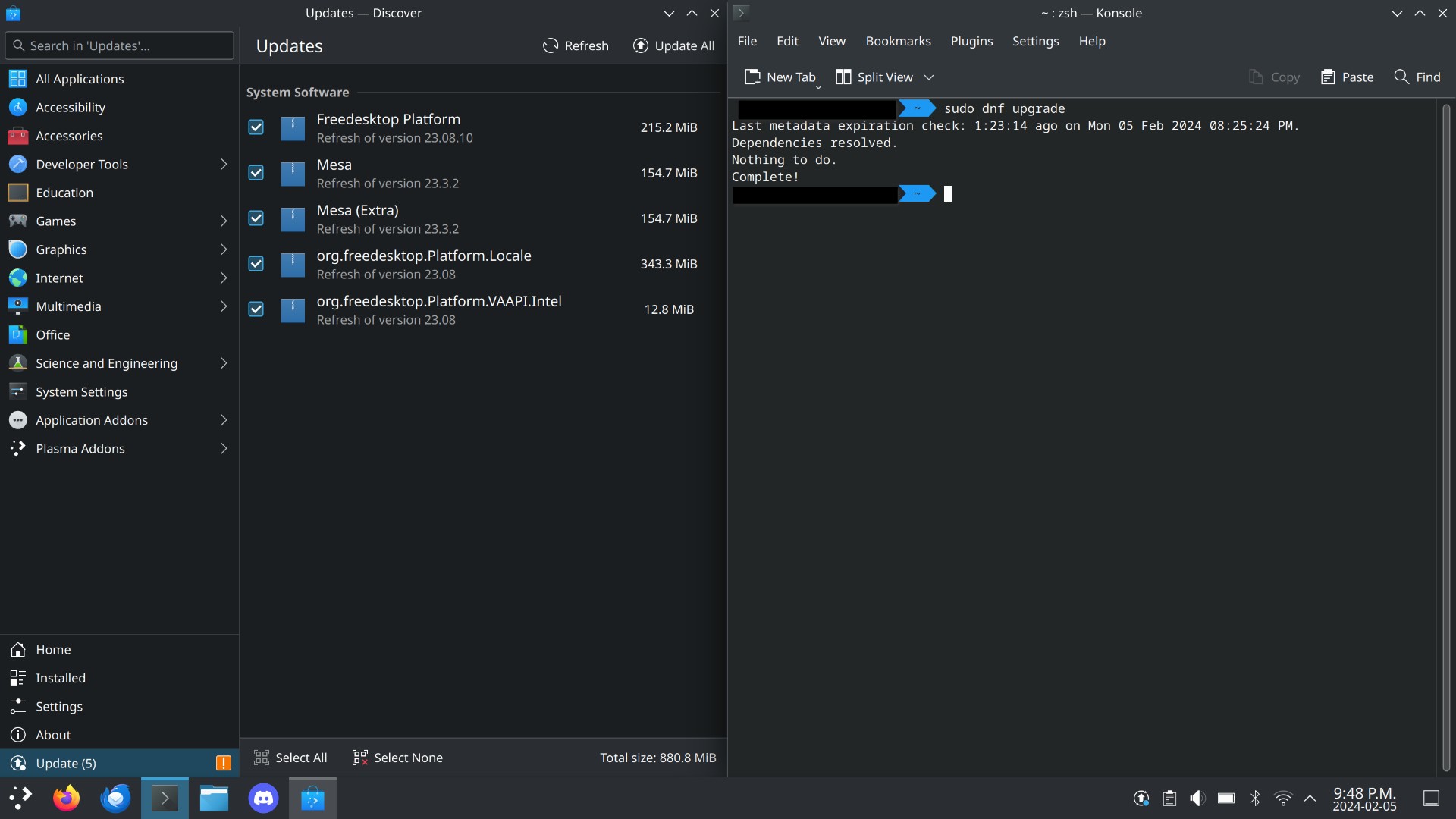The image size is (1456, 819).
Task: Open a New Tab in Konsole
Action: [x=780, y=77]
